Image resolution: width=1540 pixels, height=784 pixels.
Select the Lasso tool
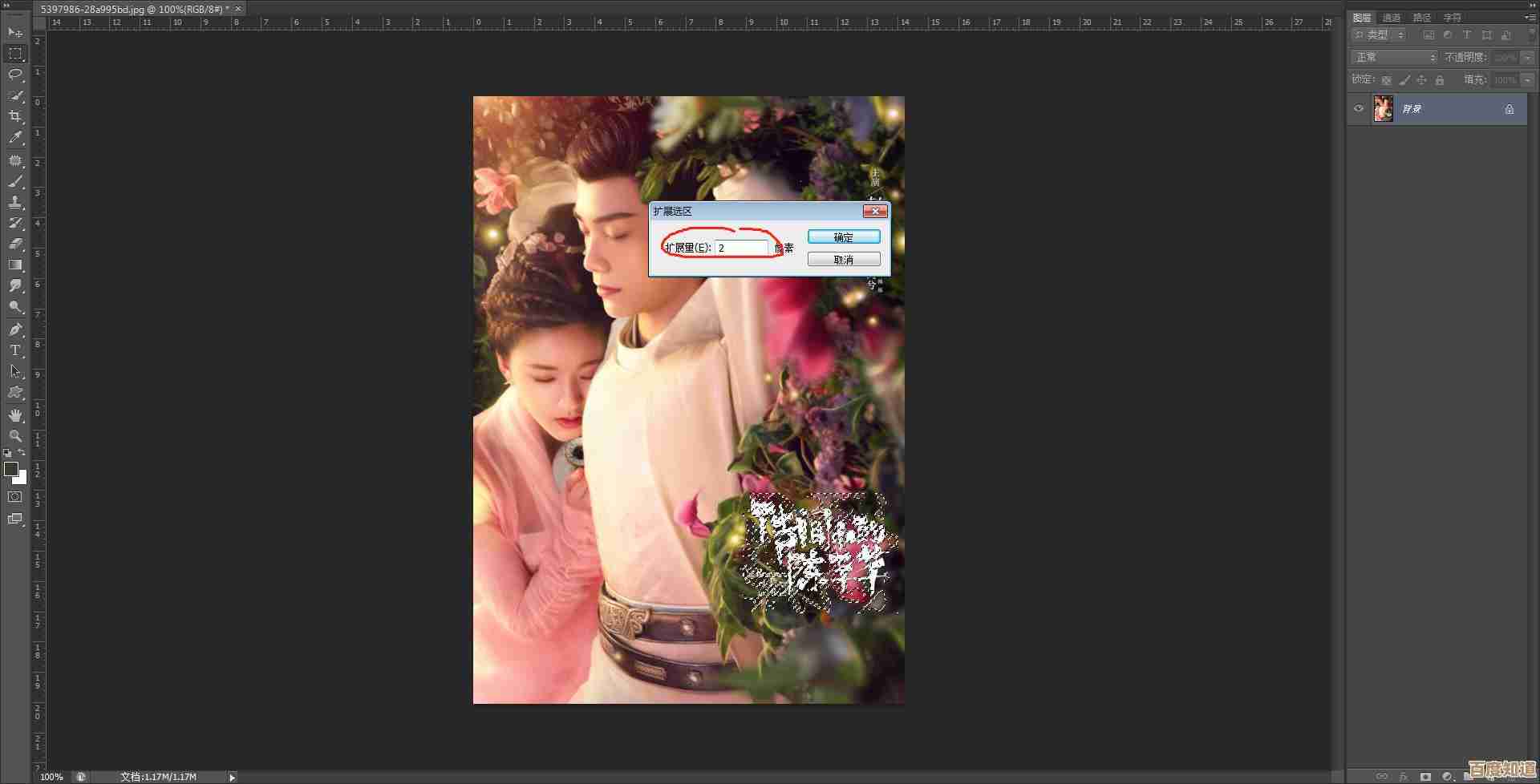tap(15, 75)
